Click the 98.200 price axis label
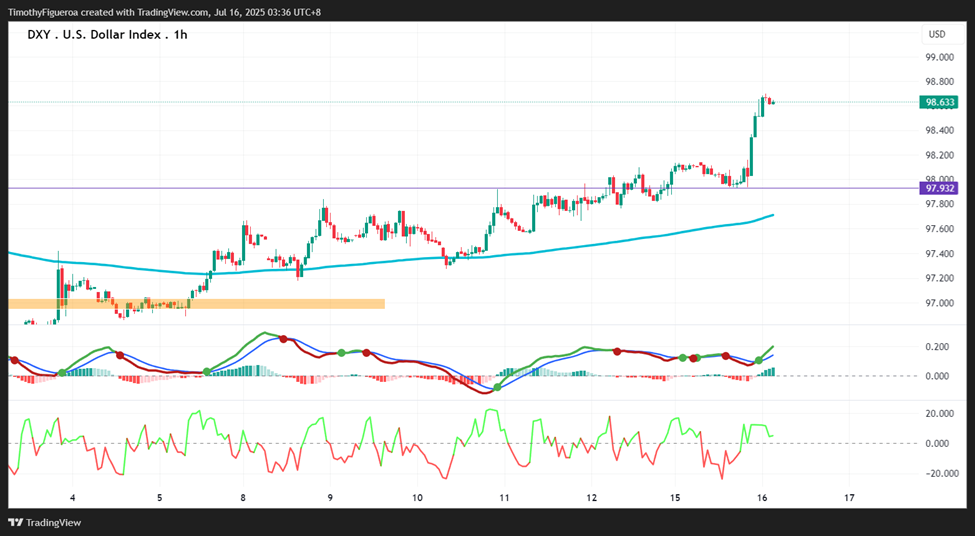Viewport: 975px width, 536px height. pos(940,155)
